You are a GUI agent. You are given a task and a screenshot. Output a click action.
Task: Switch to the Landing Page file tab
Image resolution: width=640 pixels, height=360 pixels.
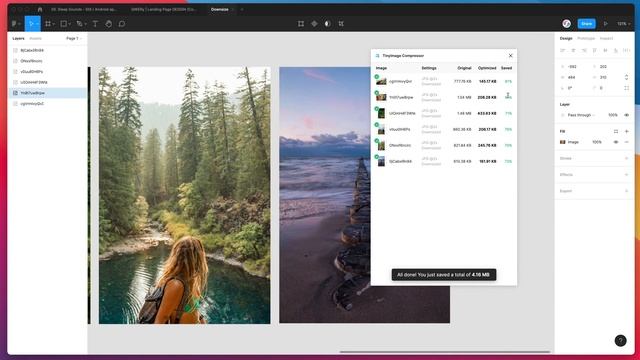pyautogui.click(x=163, y=9)
